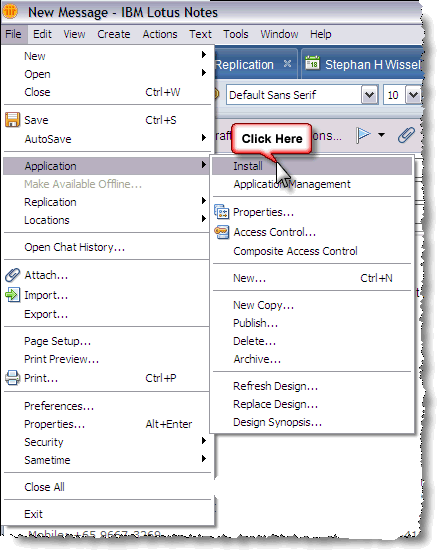Screen dimensions: 439x550
Task: Click the Import green arrow icon
Action: [12, 295]
